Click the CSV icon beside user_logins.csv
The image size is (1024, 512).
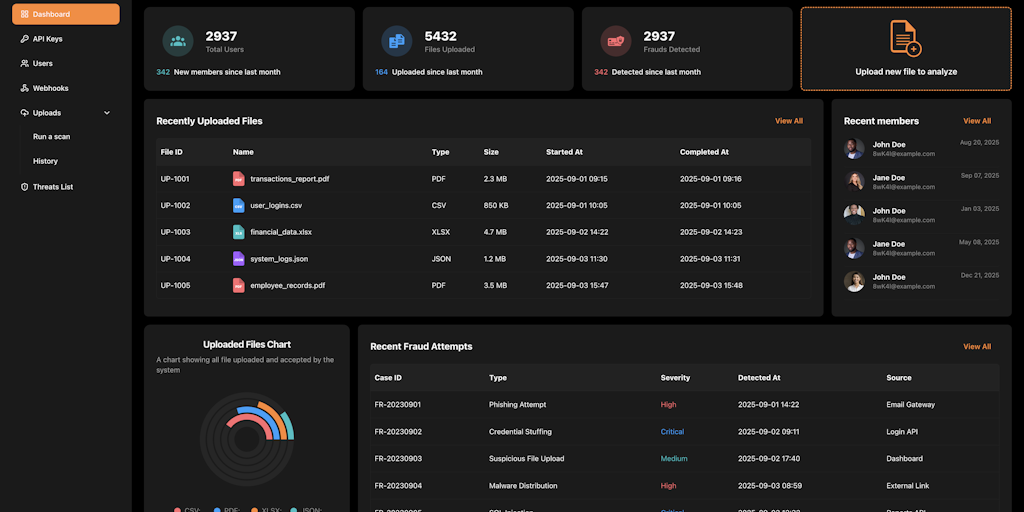coord(238,205)
